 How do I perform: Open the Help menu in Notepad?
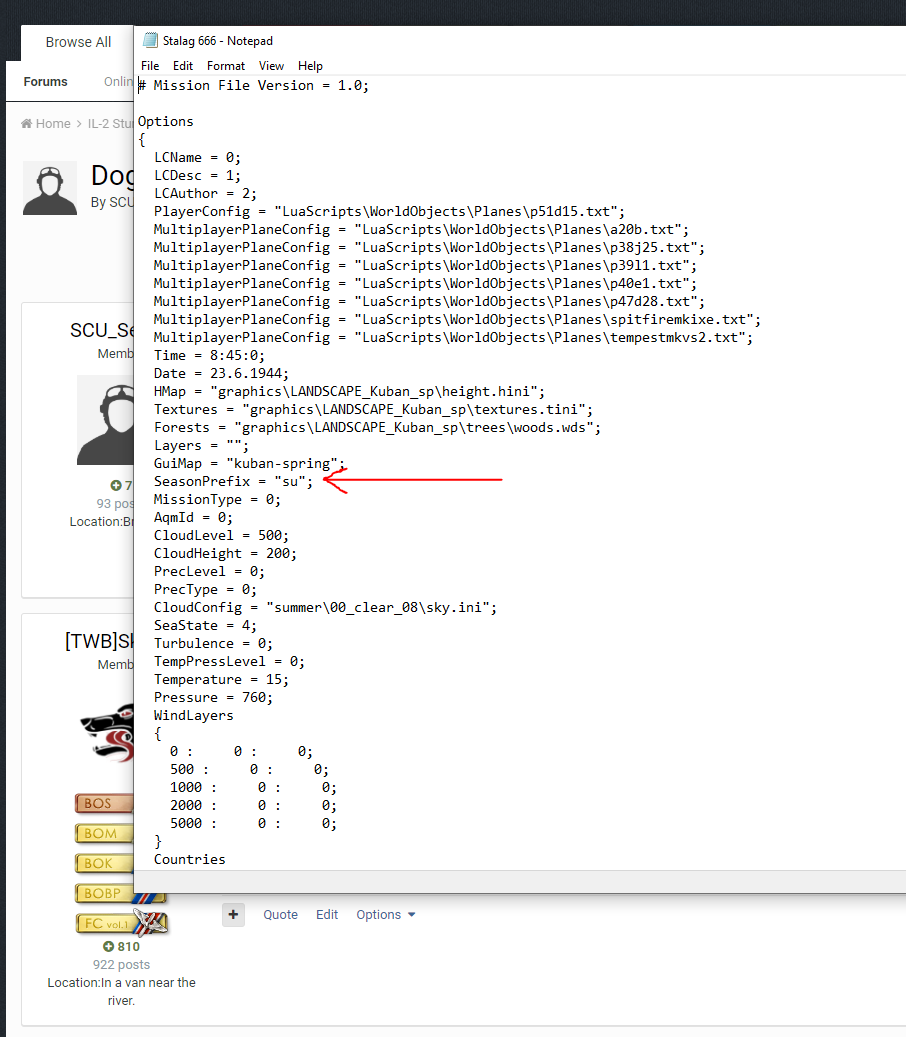pyautogui.click(x=310, y=65)
